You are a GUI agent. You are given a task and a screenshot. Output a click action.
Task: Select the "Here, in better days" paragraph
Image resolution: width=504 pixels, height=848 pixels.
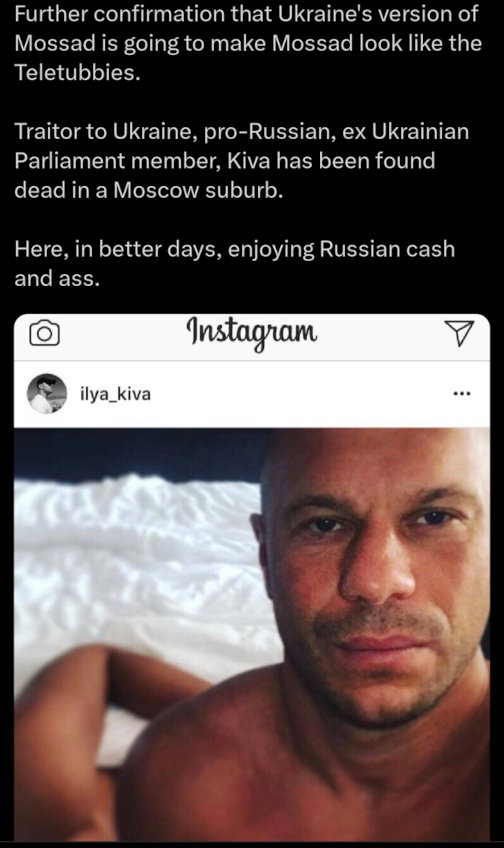click(x=234, y=263)
